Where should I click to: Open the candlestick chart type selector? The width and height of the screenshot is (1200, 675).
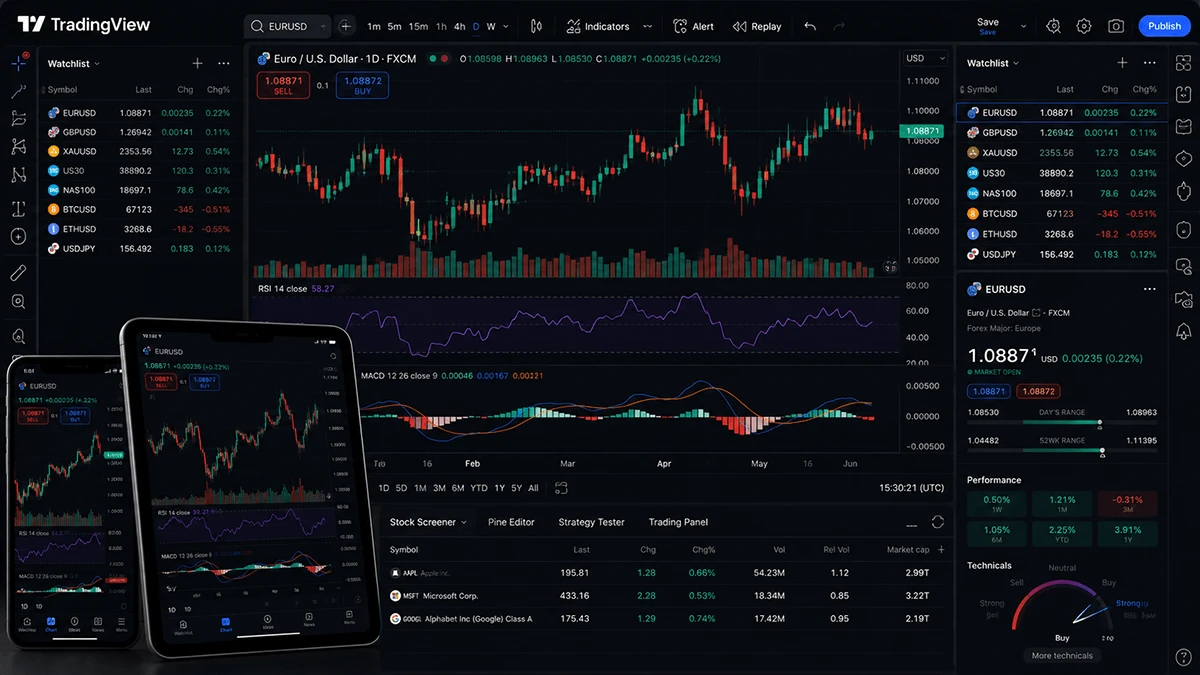click(x=536, y=26)
